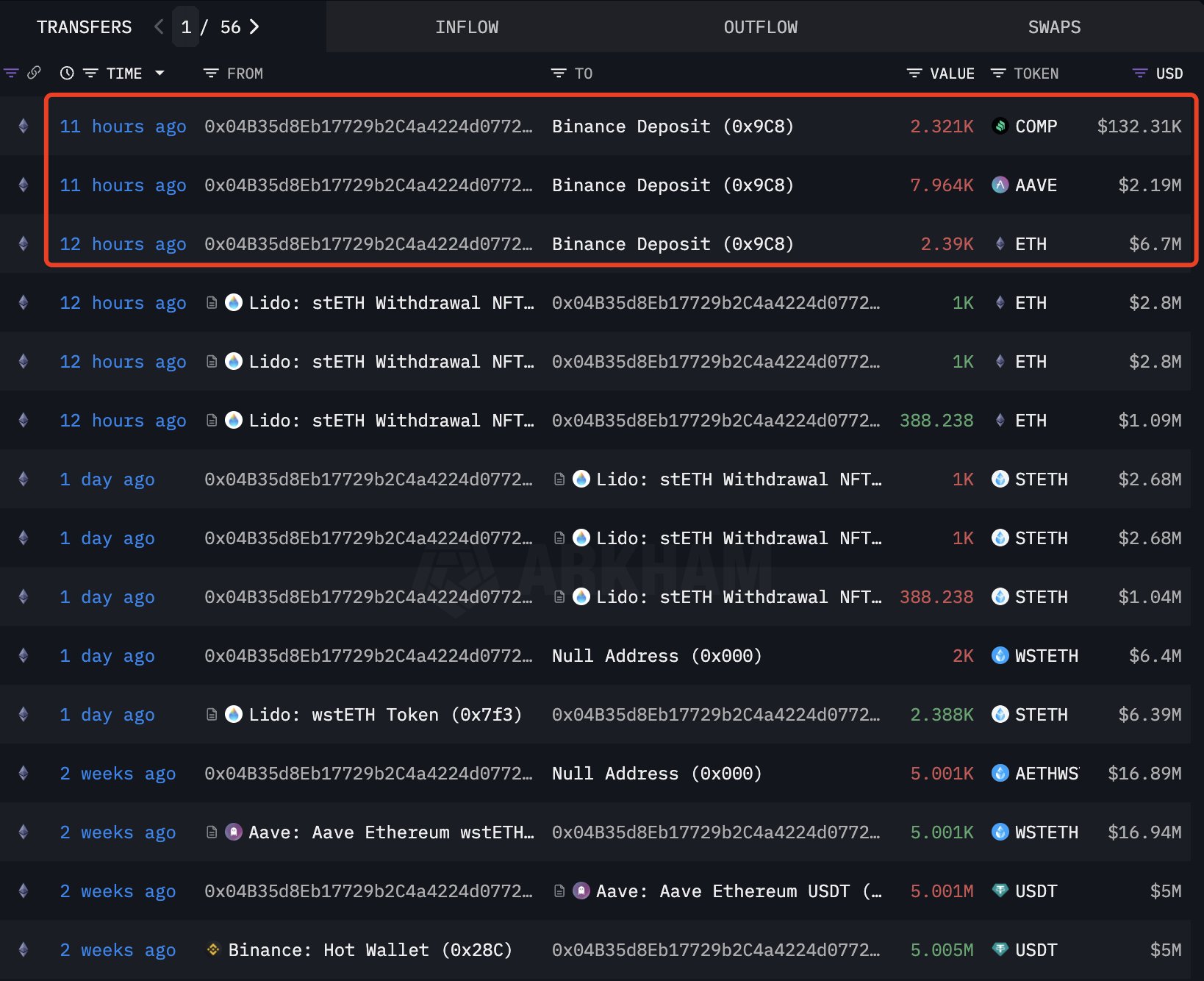Click the link icon in the header row
Screen dimensions: 1204x981
pos(34,73)
